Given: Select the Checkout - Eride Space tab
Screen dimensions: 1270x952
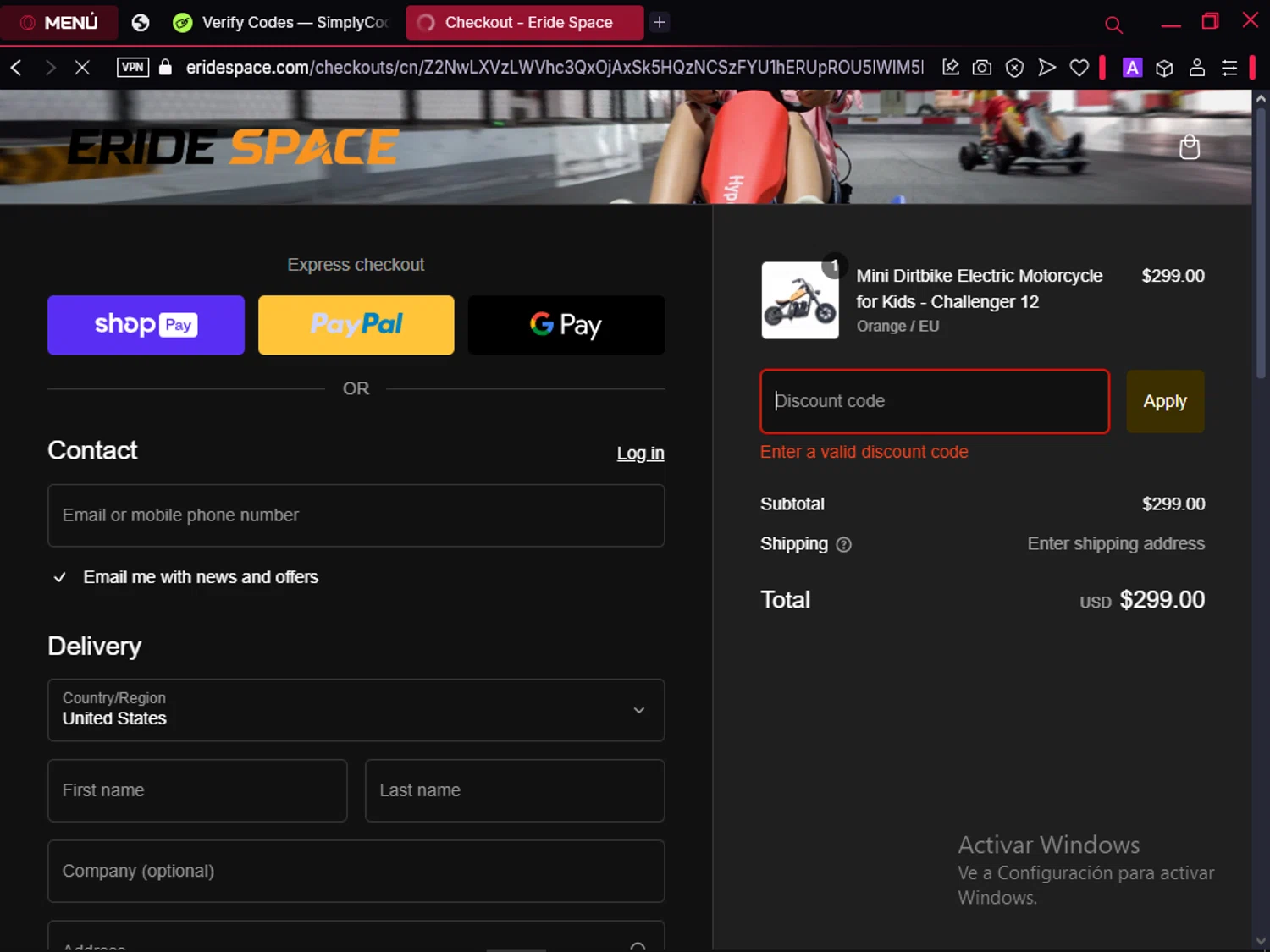Looking at the screenshot, I should [524, 23].
